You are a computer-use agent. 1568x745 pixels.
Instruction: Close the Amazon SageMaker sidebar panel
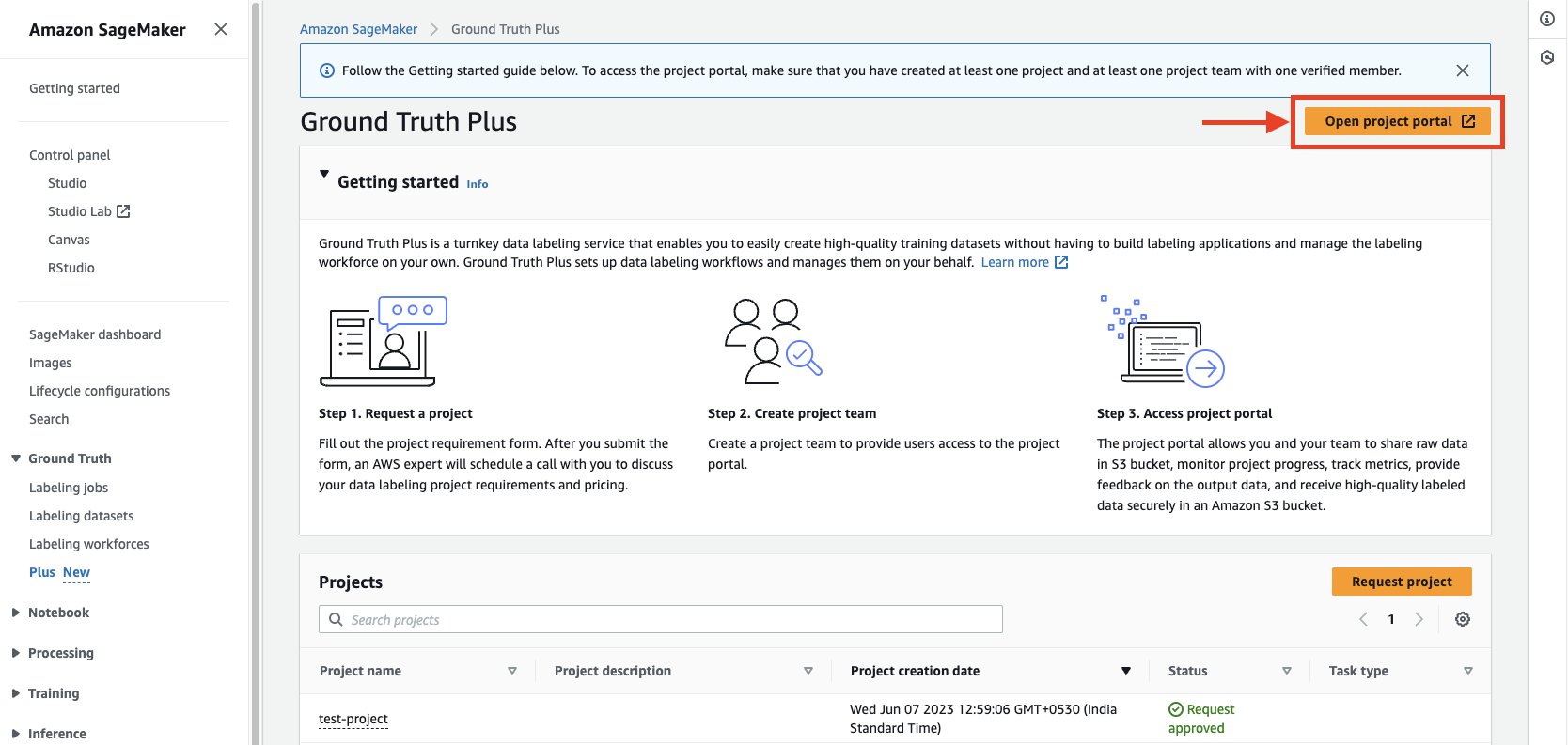tap(221, 29)
